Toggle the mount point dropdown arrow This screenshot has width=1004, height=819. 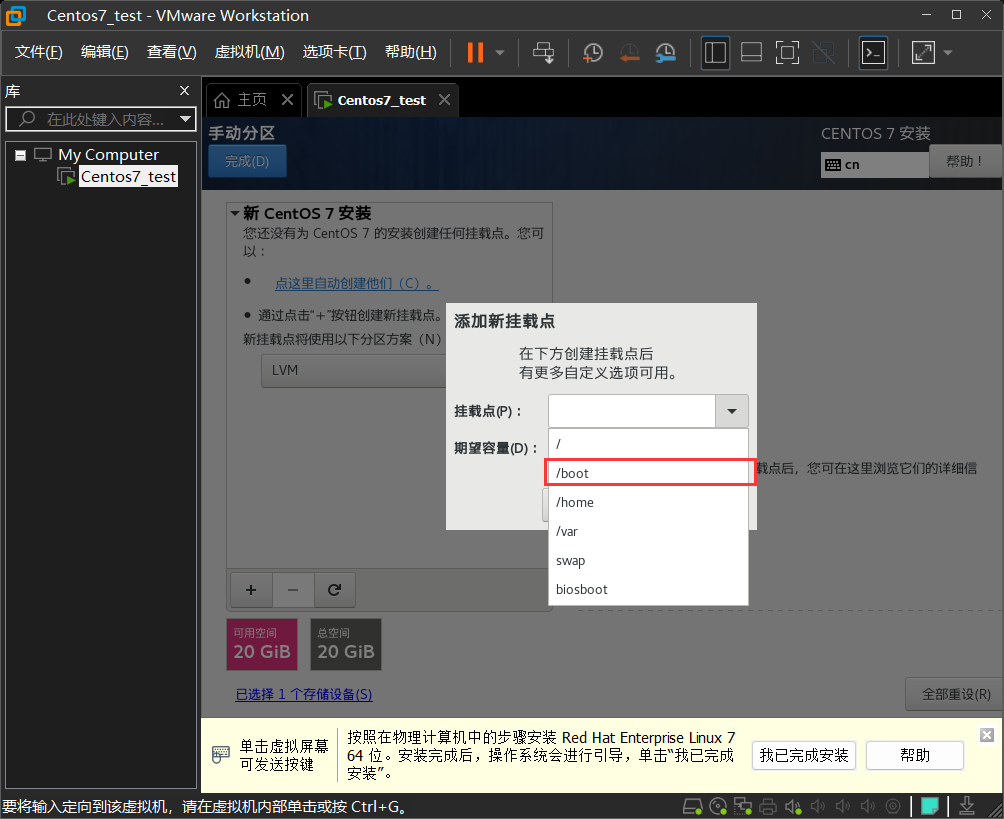(x=732, y=411)
